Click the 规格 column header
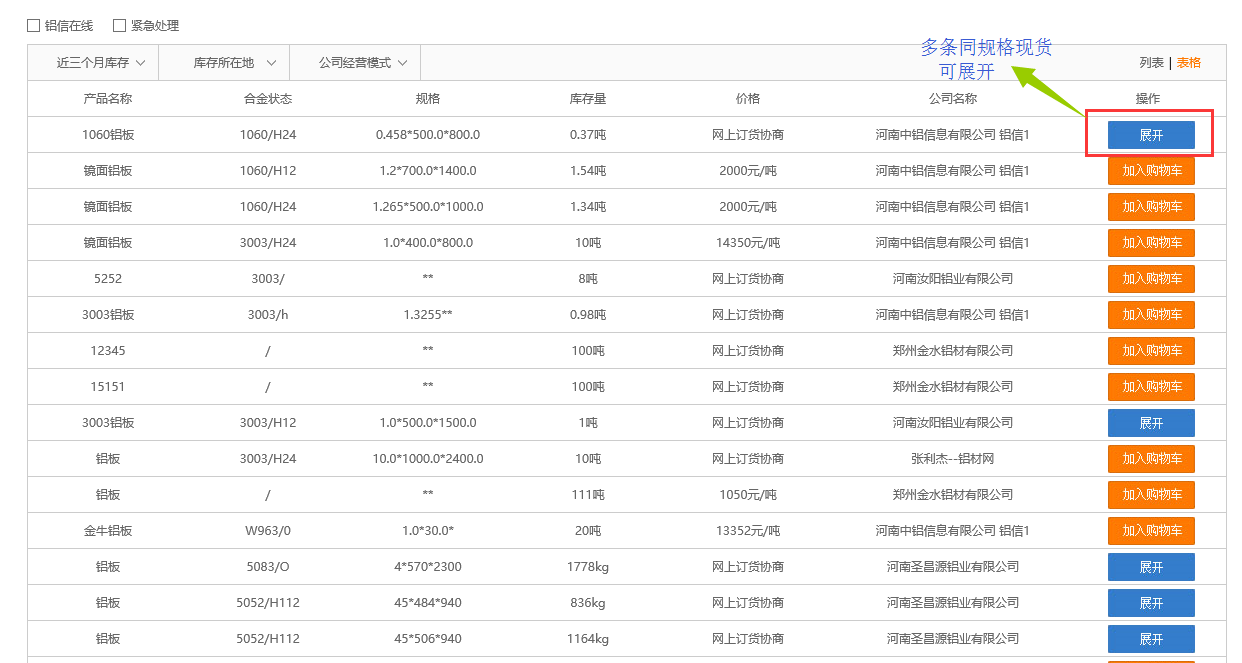The height and width of the screenshot is (663, 1242). (428, 99)
